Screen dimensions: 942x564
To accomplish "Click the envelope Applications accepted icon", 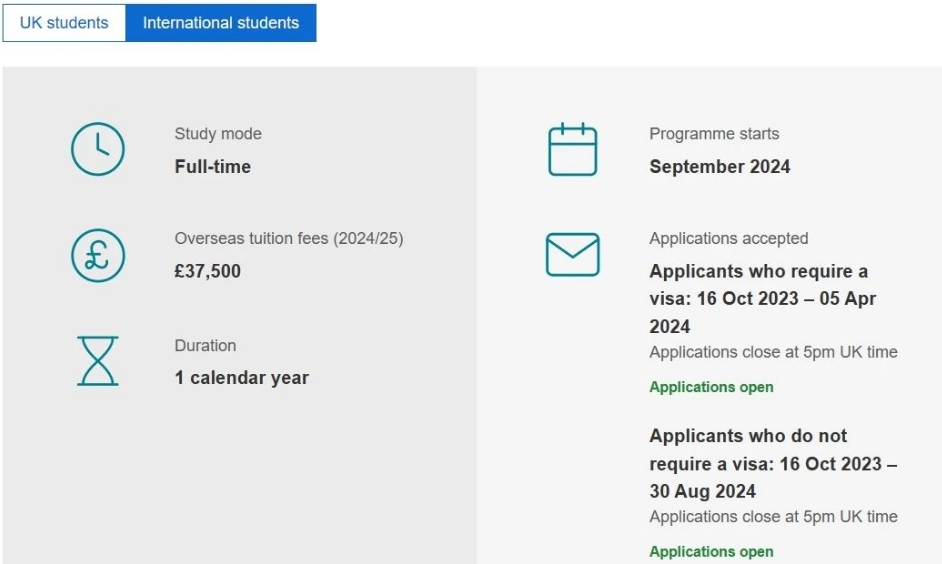I will tap(573, 255).
